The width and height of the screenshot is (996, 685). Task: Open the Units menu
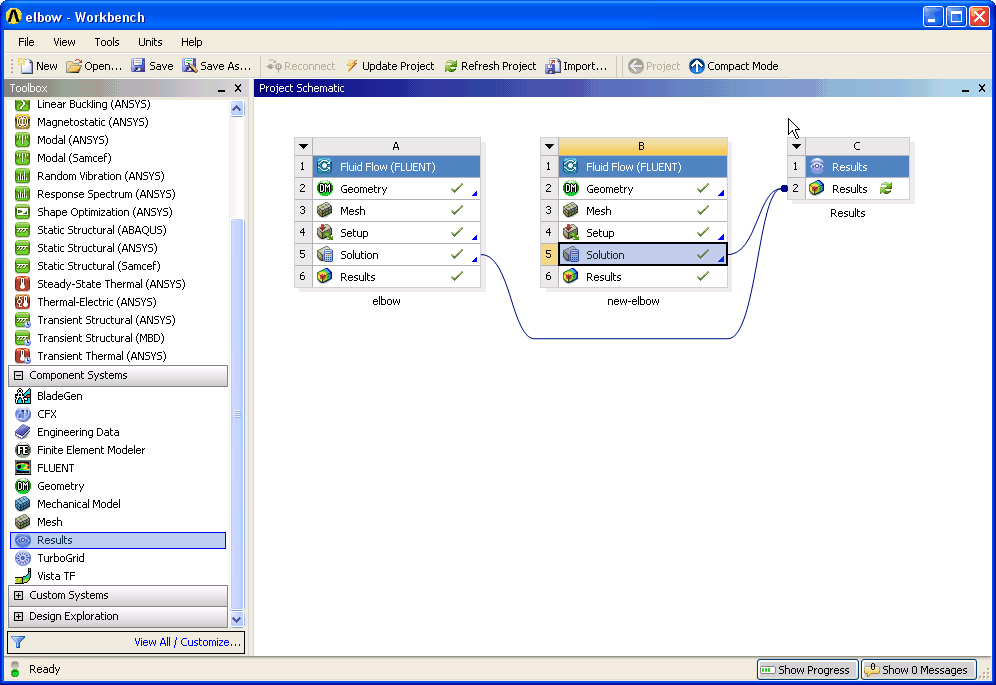pos(150,42)
